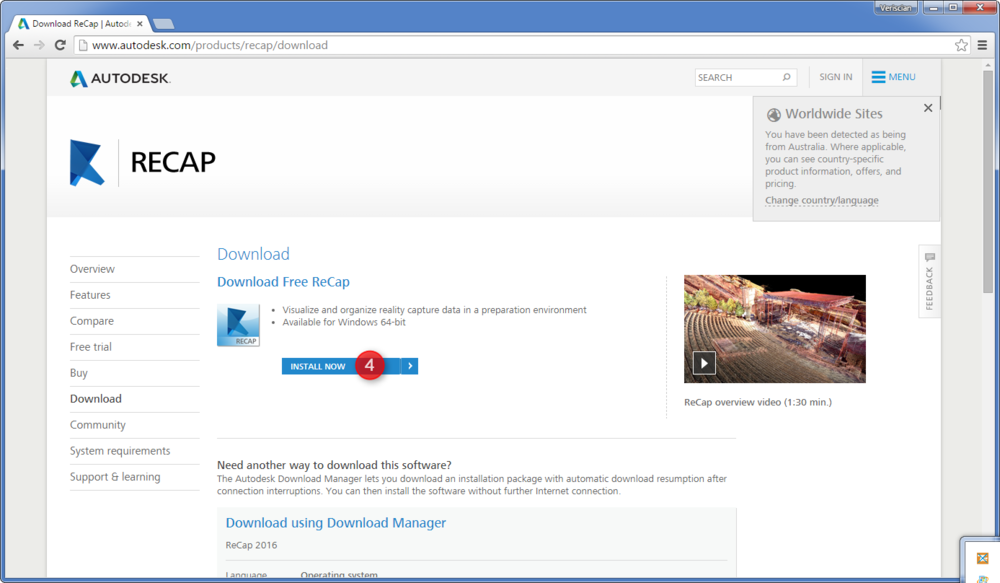1000x583 pixels.
Task: Click the globe icon beside Worldwide Sites
Action: point(774,115)
